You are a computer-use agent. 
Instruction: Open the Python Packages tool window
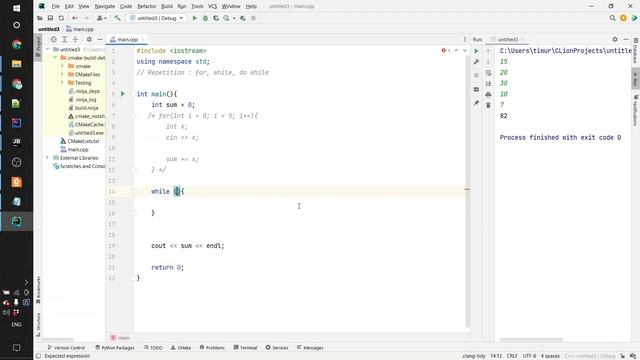point(115,348)
